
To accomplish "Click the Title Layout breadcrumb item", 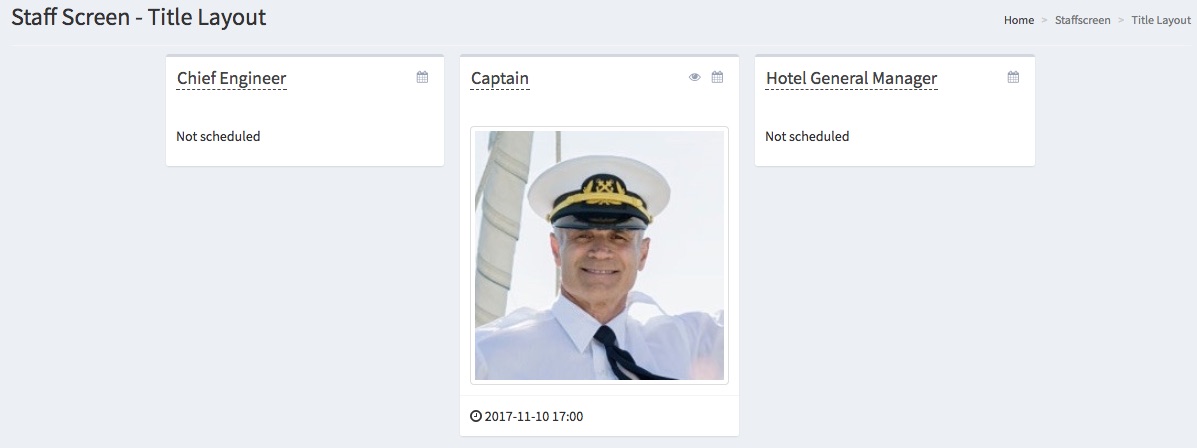I will (x=1161, y=20).
